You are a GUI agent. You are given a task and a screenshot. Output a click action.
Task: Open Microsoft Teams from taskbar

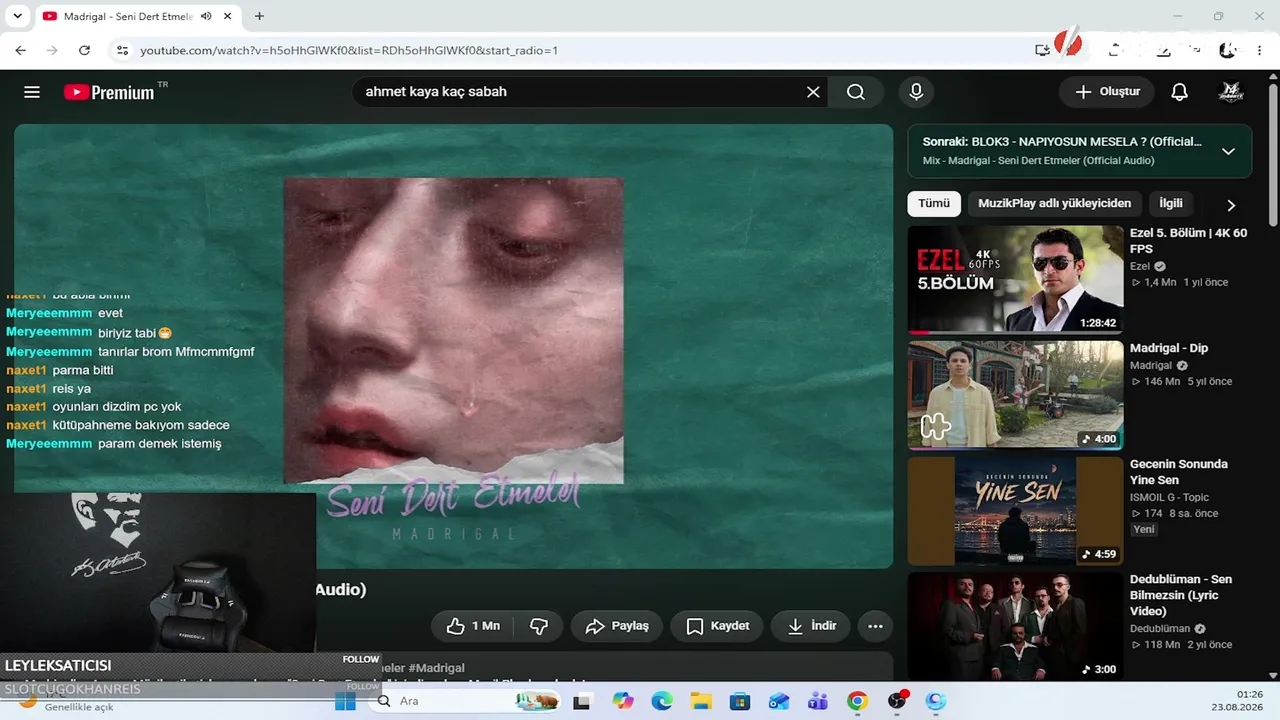click(x=818, y=701)
